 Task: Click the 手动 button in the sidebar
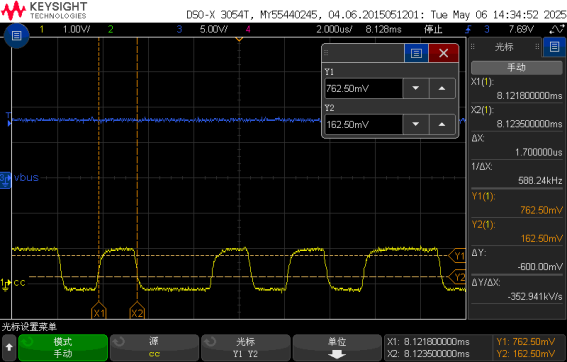[x=517, y=68]
